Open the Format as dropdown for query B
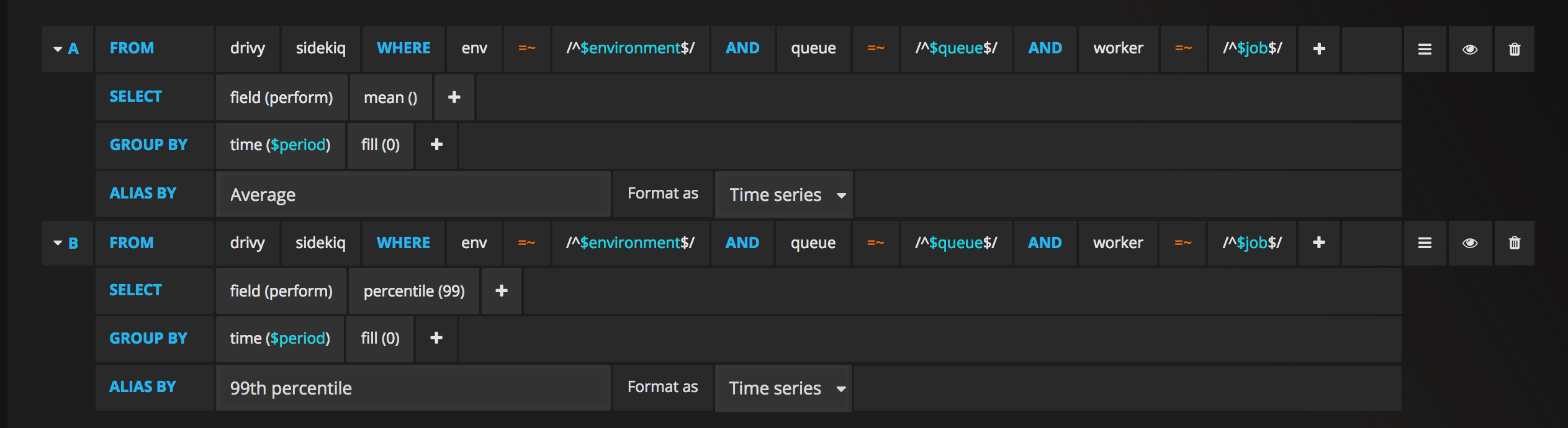This screenshot has width=1568, height=428. coord(784,388)
